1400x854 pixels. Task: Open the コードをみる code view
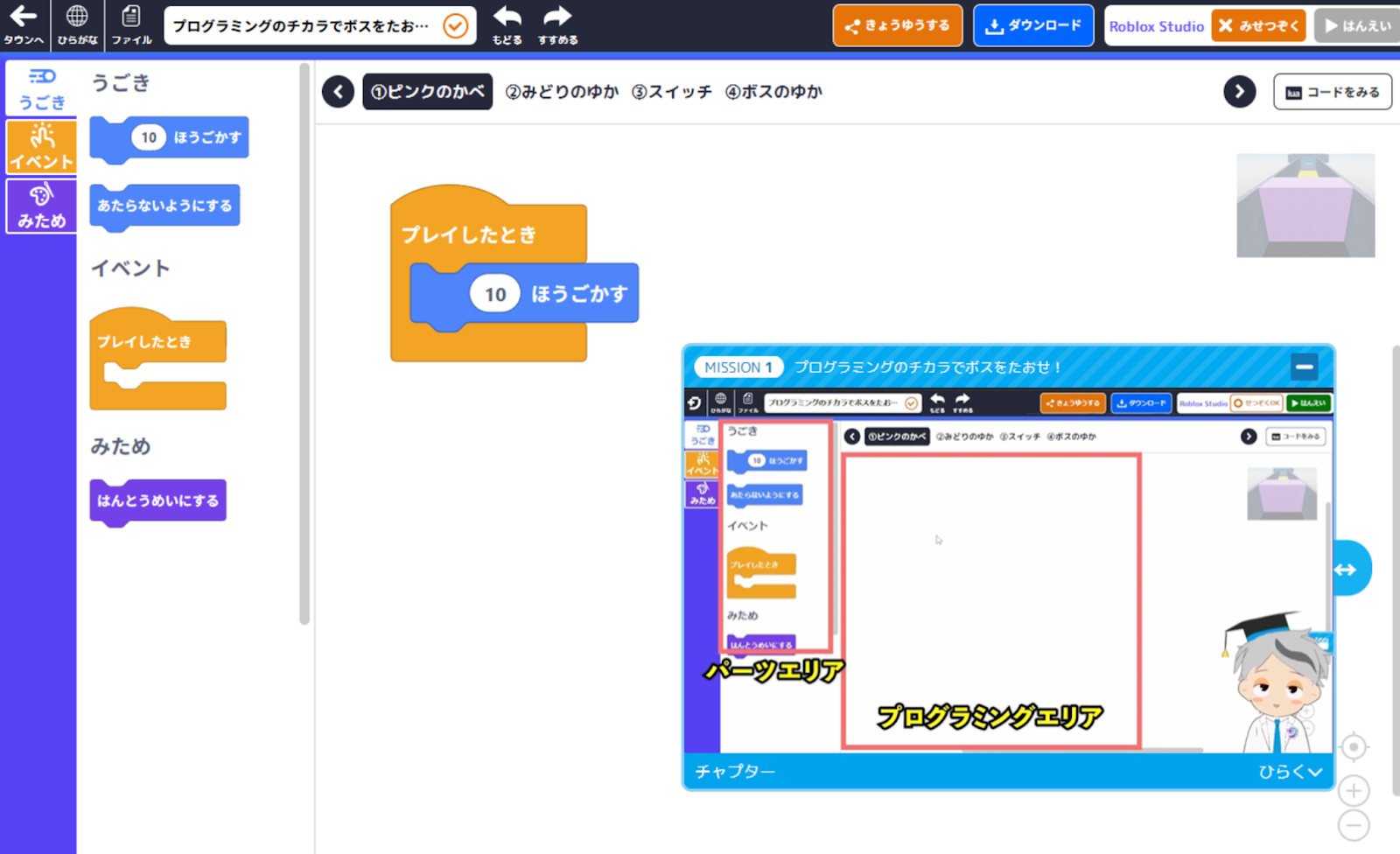click(x=1332, y=92)
